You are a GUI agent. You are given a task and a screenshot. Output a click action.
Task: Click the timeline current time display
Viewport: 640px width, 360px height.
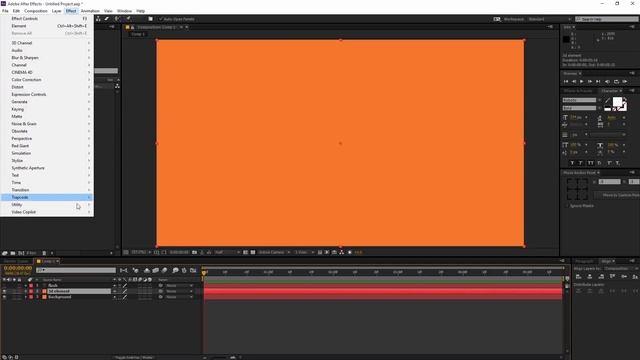point(18,268)
